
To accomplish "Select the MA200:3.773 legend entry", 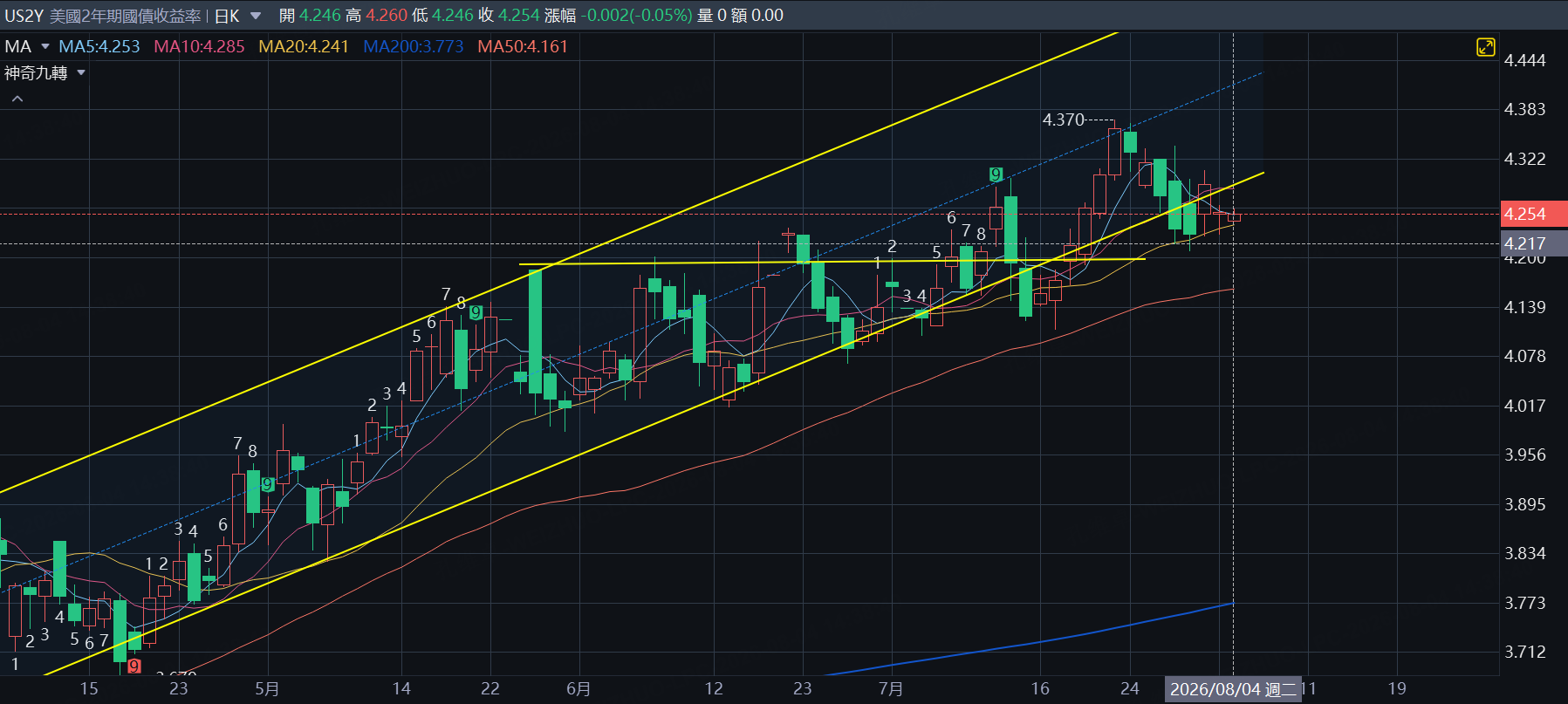I will point(413,46).
